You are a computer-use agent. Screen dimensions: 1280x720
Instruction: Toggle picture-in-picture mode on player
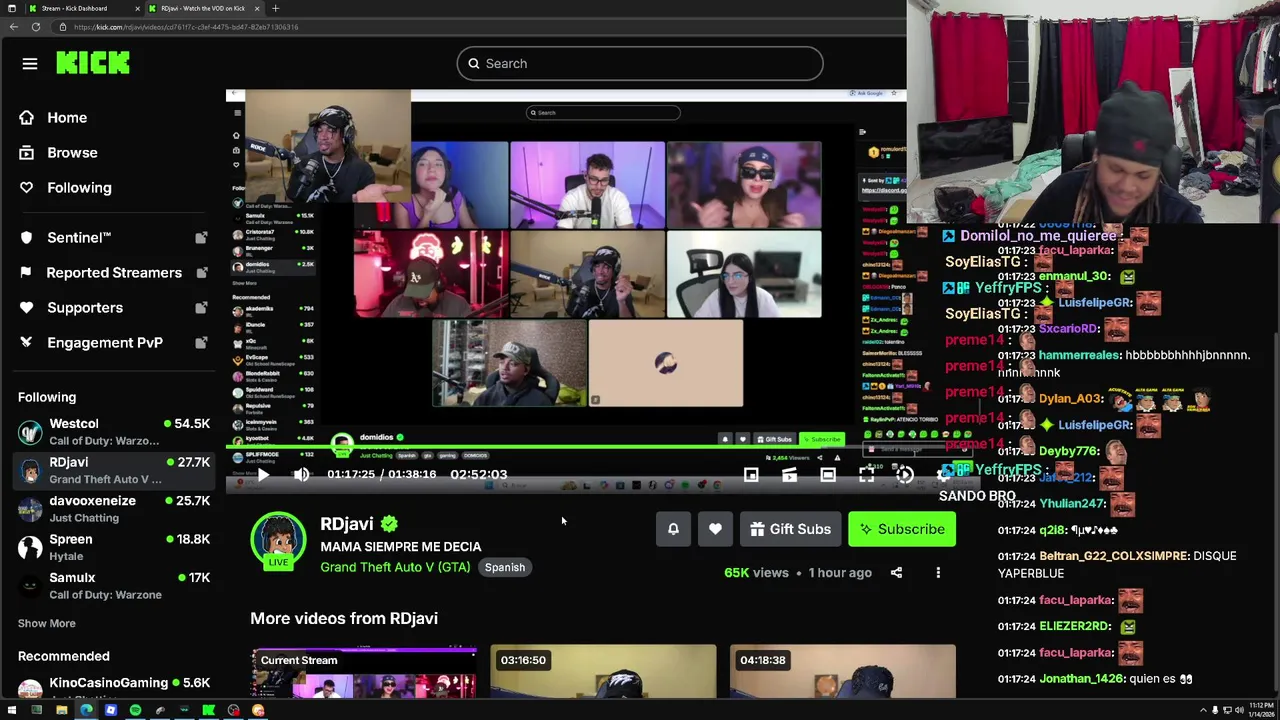pyautogui.click(x=751, y=476)
